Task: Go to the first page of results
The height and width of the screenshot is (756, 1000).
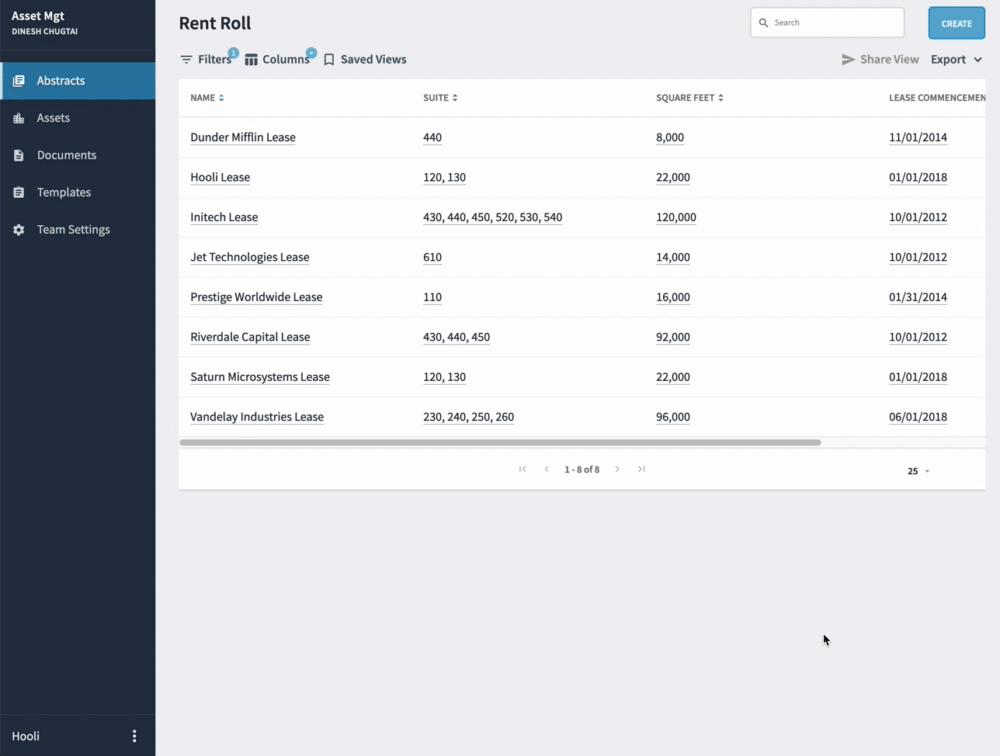Action: tap(522, 469)
